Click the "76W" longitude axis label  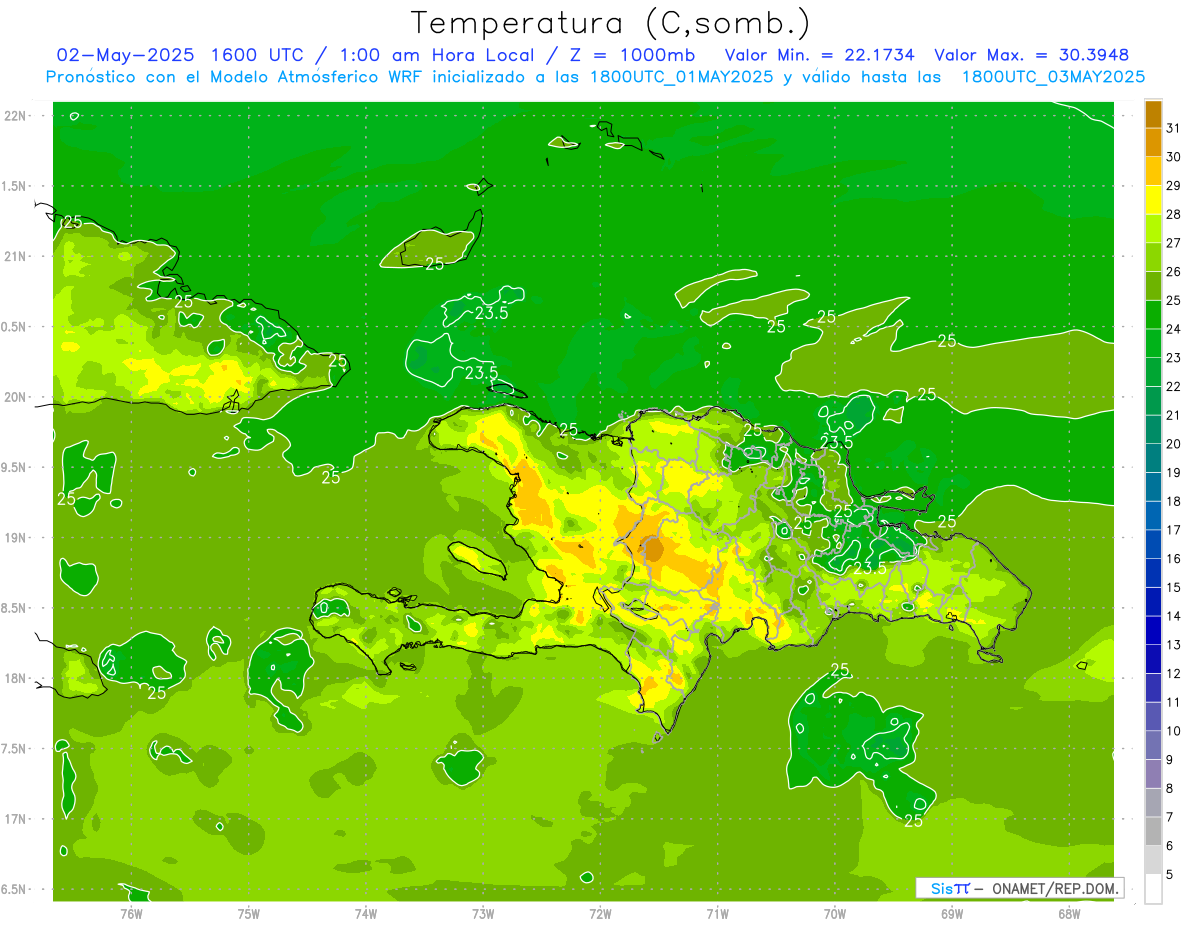(131, 913)
